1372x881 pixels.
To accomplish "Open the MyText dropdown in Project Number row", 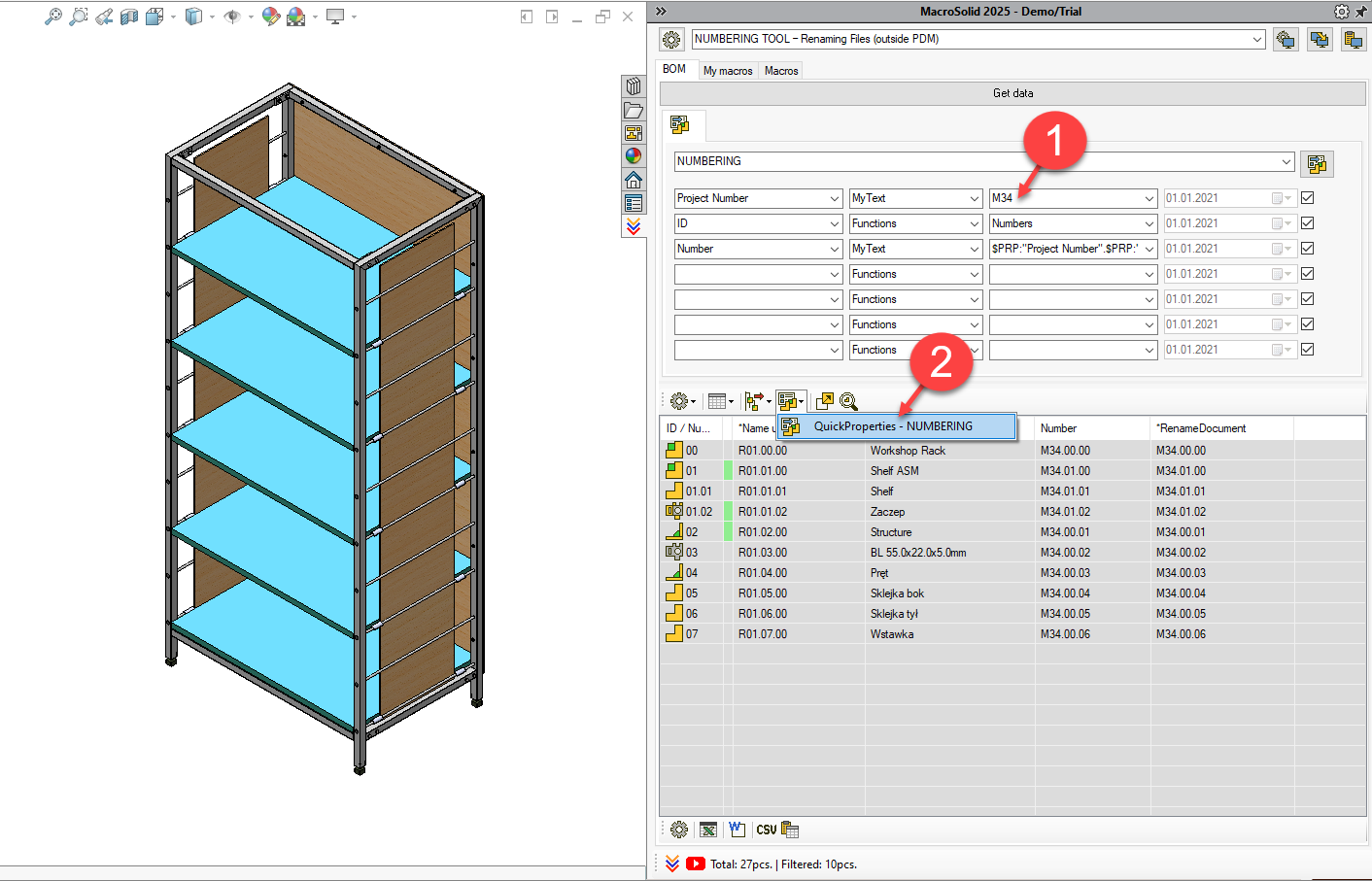I will pyautogui.click(x=915, y=198).
